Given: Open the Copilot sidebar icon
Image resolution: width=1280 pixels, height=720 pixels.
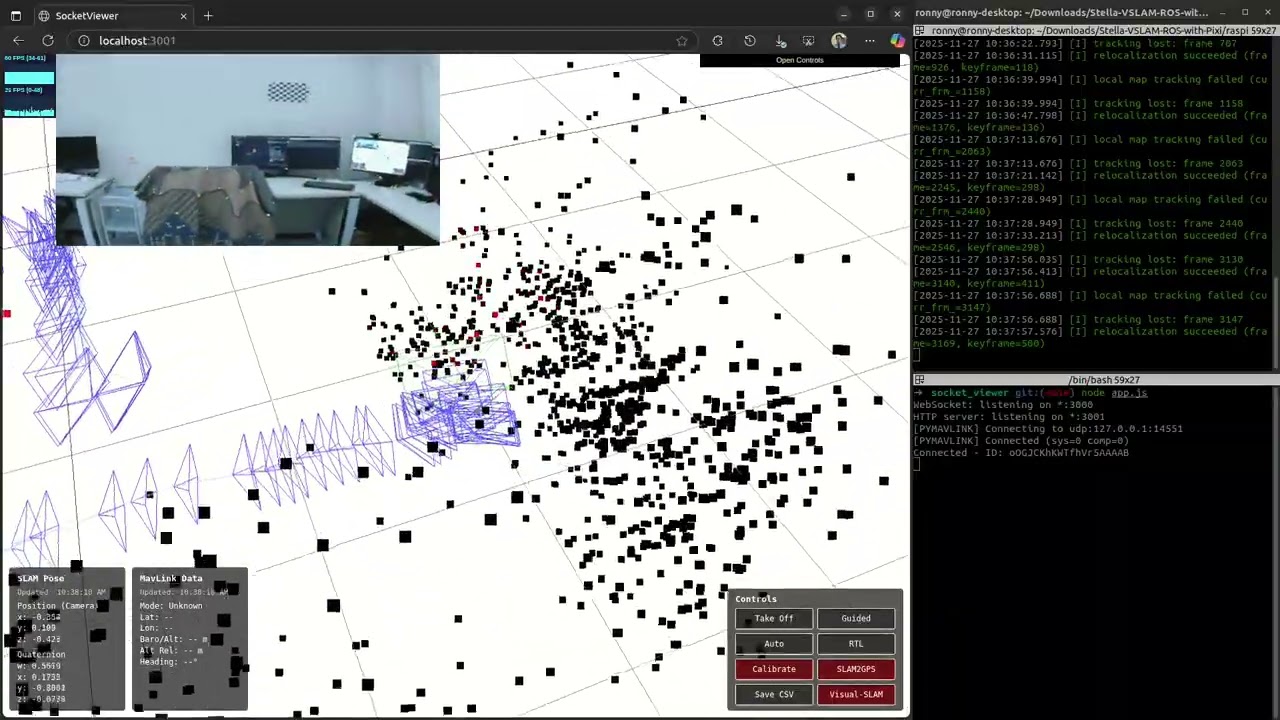Looking at the screenshot, I should click(897, 41).
